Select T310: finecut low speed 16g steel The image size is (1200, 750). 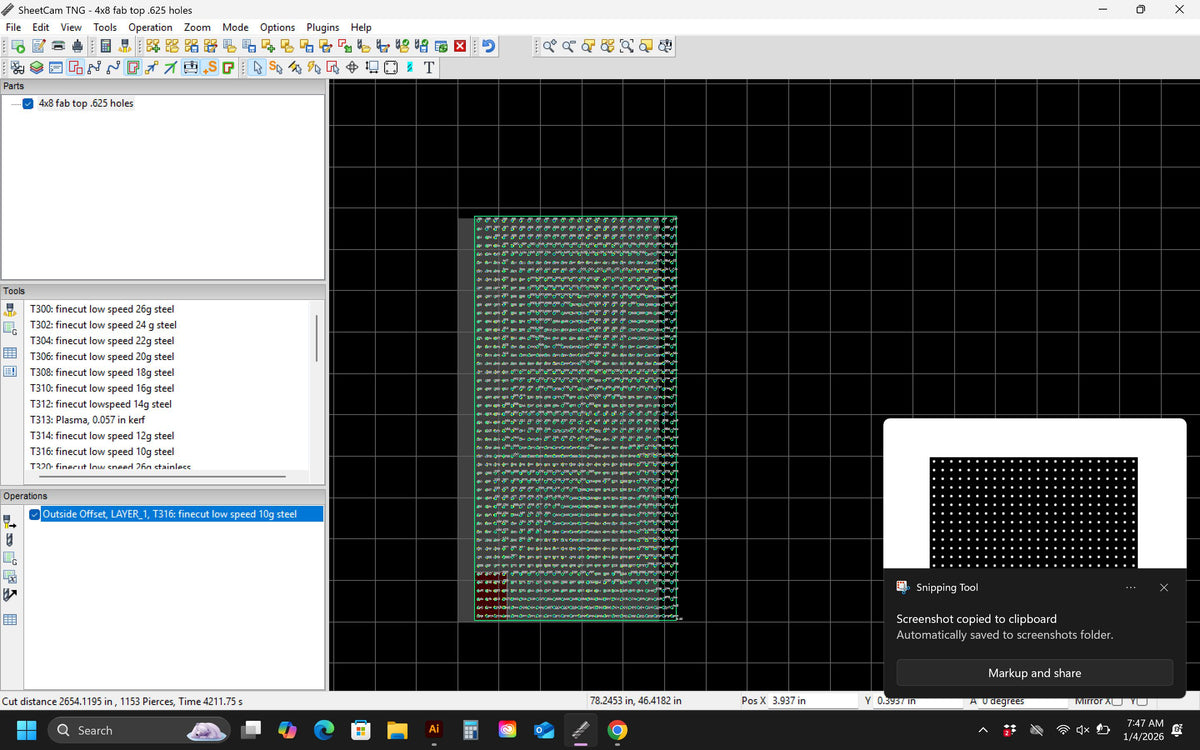(x=102, y=389)
